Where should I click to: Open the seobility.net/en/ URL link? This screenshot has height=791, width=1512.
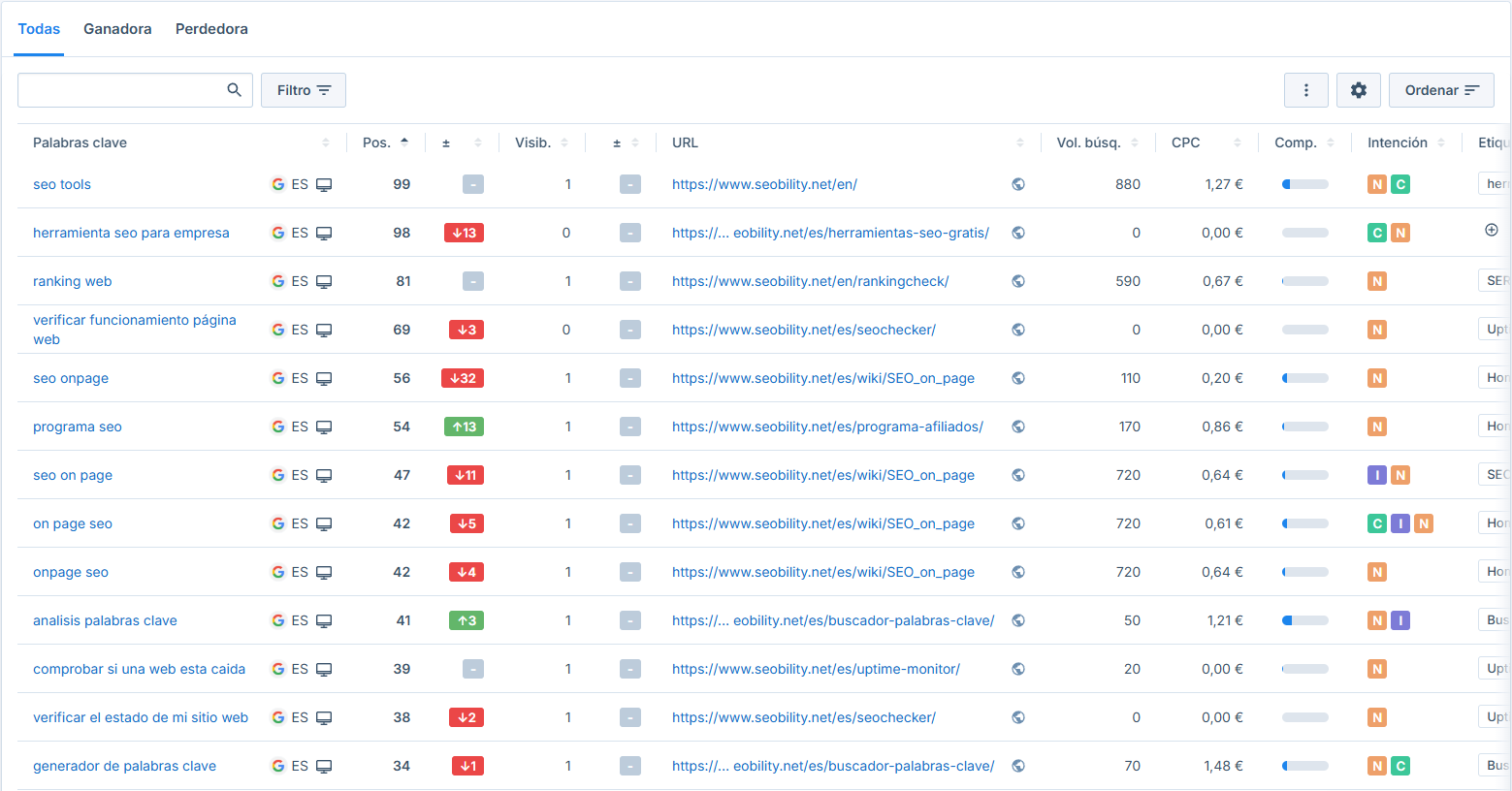[x=764, y=184]
